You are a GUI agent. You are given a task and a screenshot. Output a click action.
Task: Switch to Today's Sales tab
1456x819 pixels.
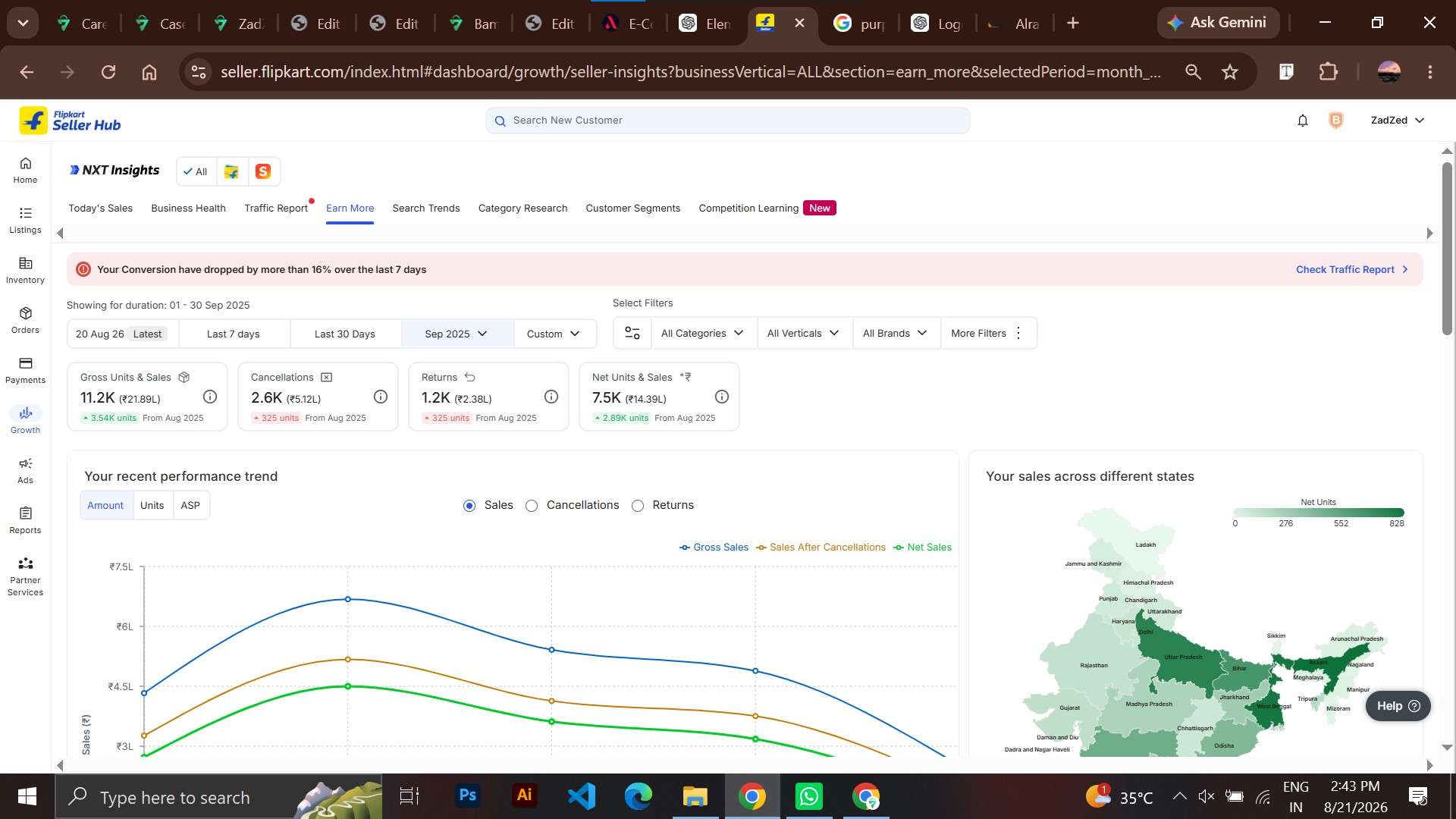pos(100,209)
